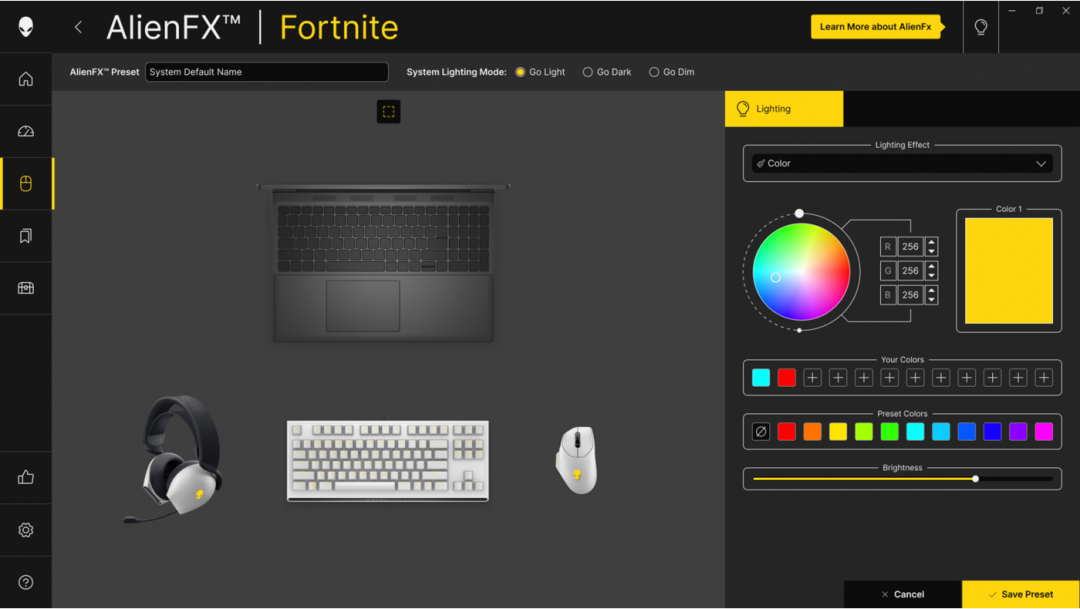1080x609 pixels.
Task: Click the Save Preset button
Action: (1021, 595)
